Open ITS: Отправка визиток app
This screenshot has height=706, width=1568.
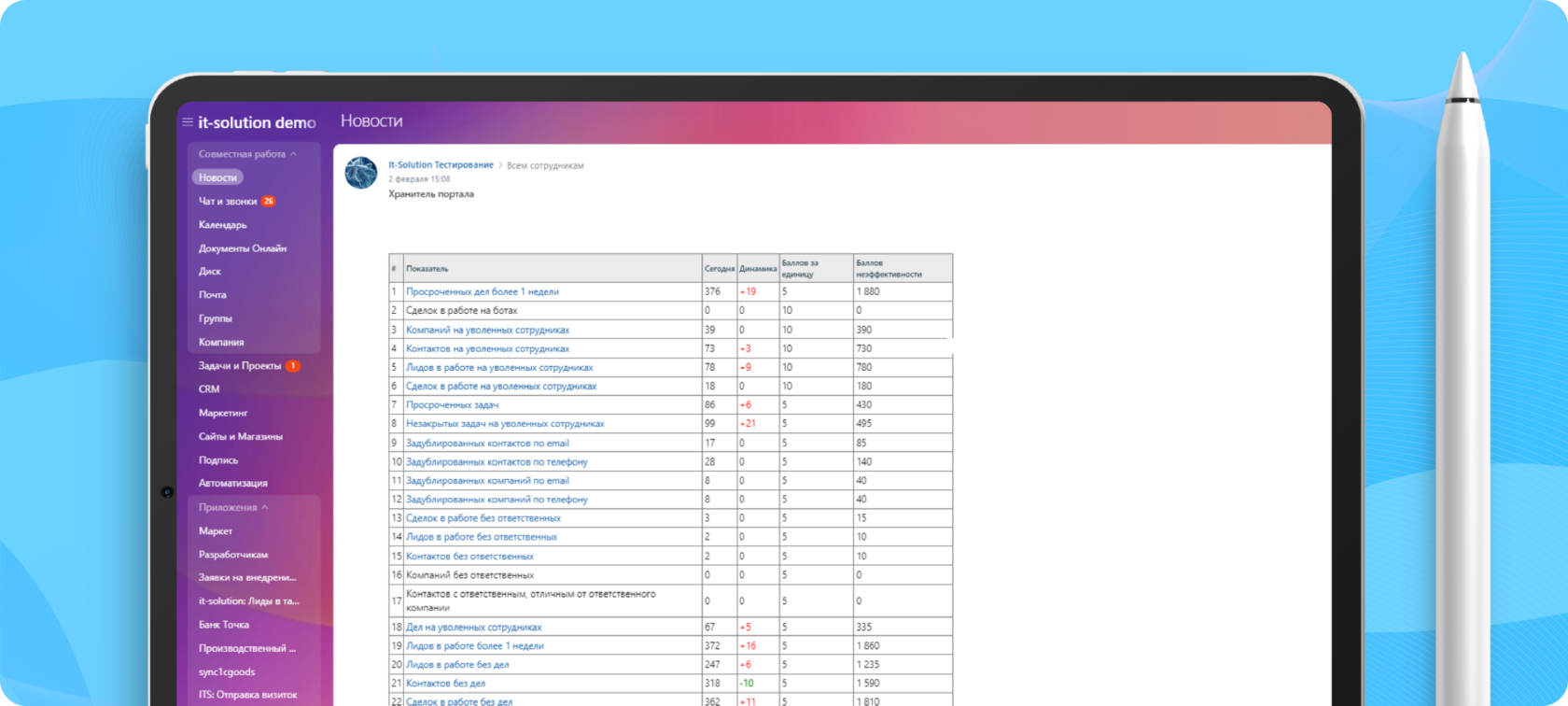(x=248, y=695)
